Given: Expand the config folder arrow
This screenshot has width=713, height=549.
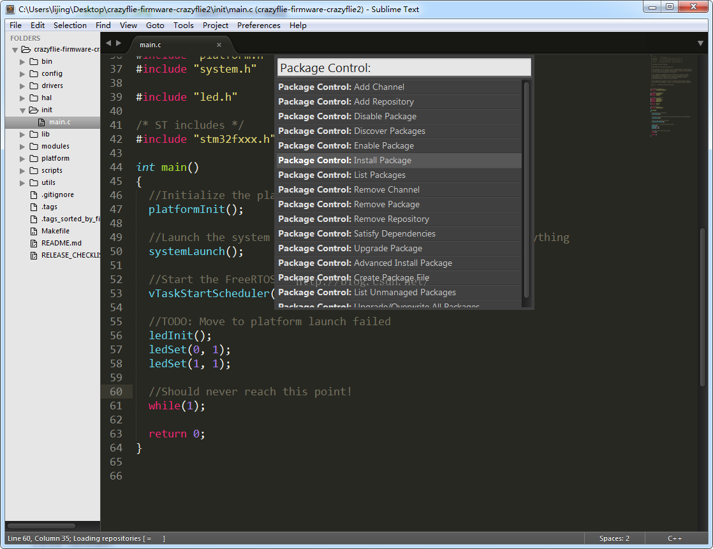Looking at the screenshot, I should (22, 74).
